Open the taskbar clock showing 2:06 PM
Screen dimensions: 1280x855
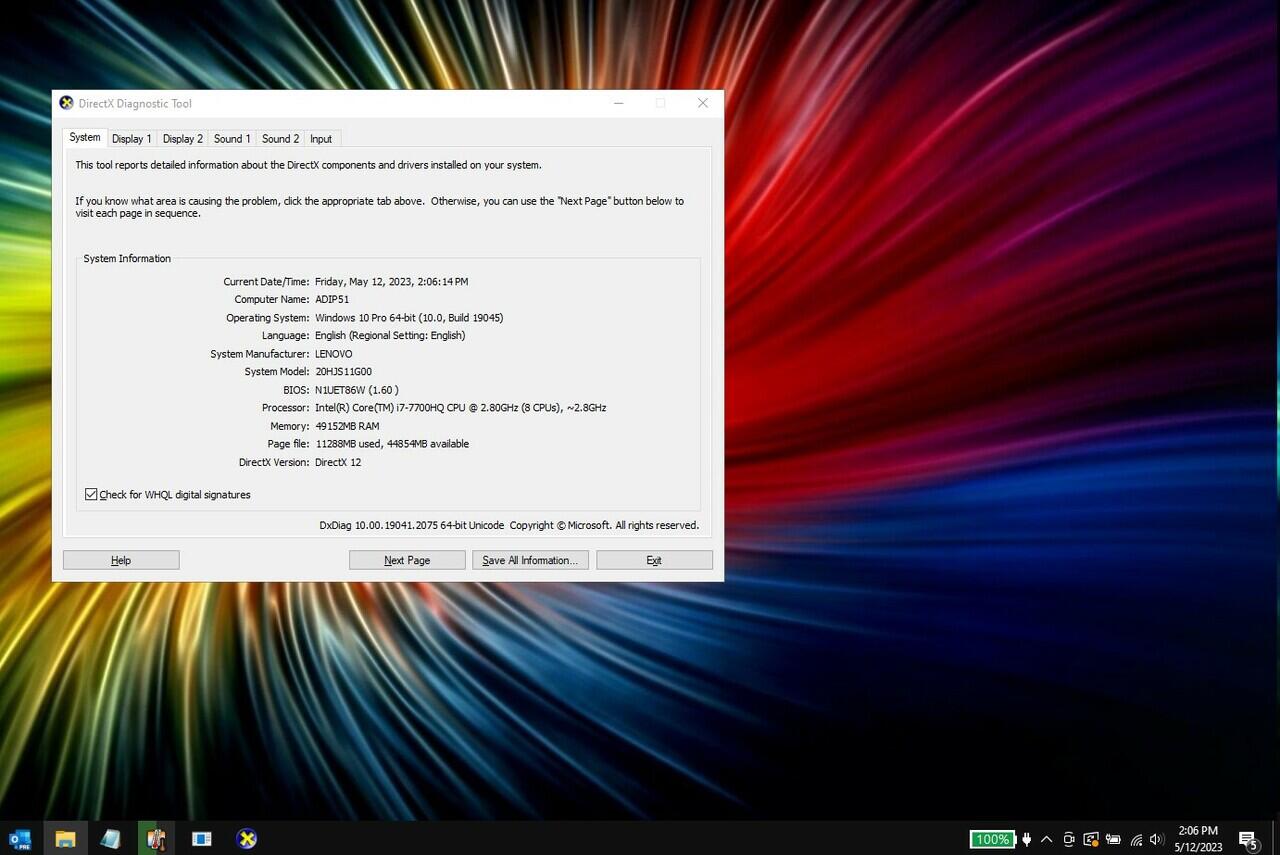coord(1198,839)
